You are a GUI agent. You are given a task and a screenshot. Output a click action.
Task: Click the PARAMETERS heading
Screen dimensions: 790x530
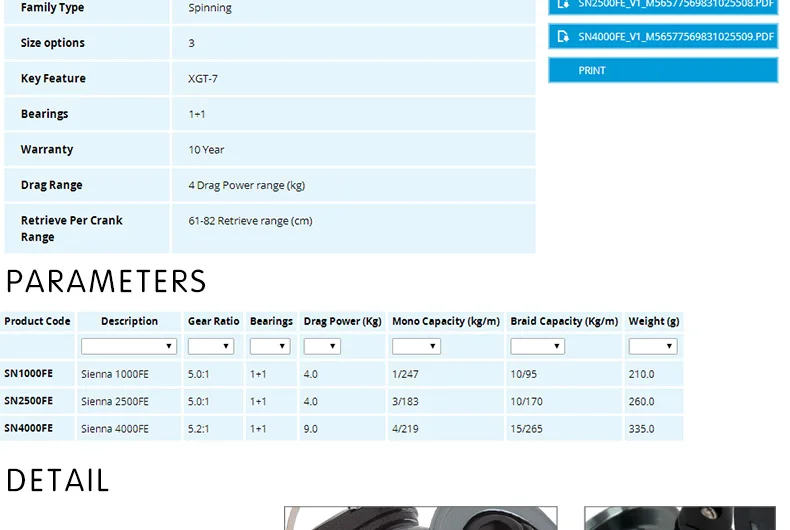[106, 281]
